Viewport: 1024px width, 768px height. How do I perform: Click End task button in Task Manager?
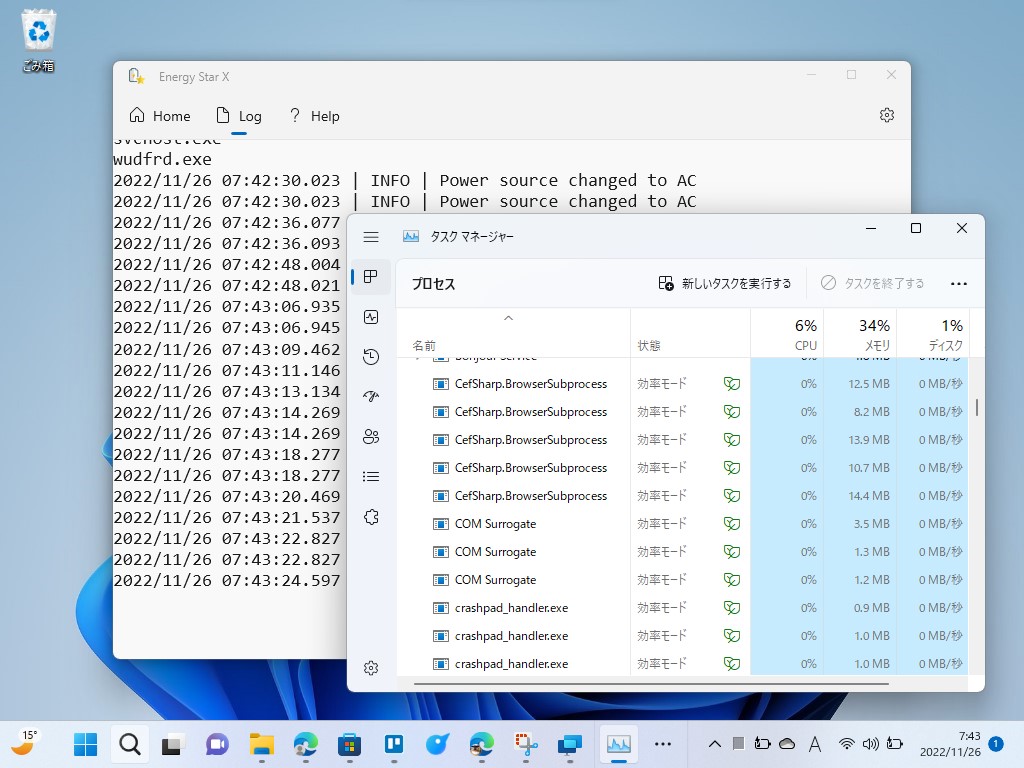[x=872, y=283]
